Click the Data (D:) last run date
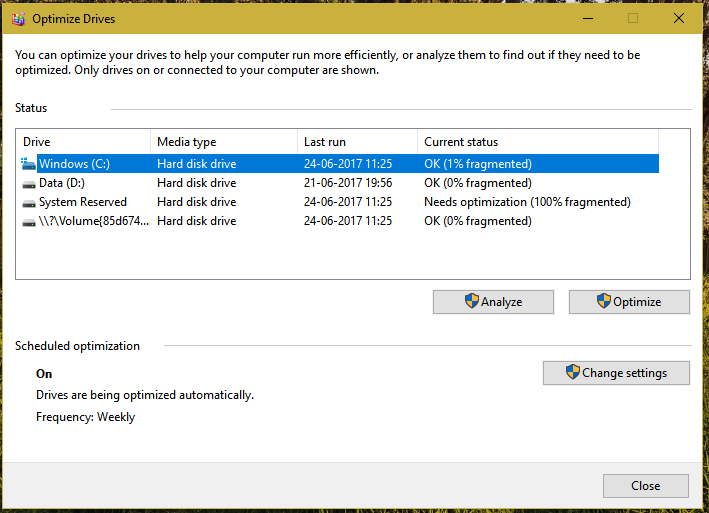Viewport: 709px width, 513px height. click(x=348, y=183)
